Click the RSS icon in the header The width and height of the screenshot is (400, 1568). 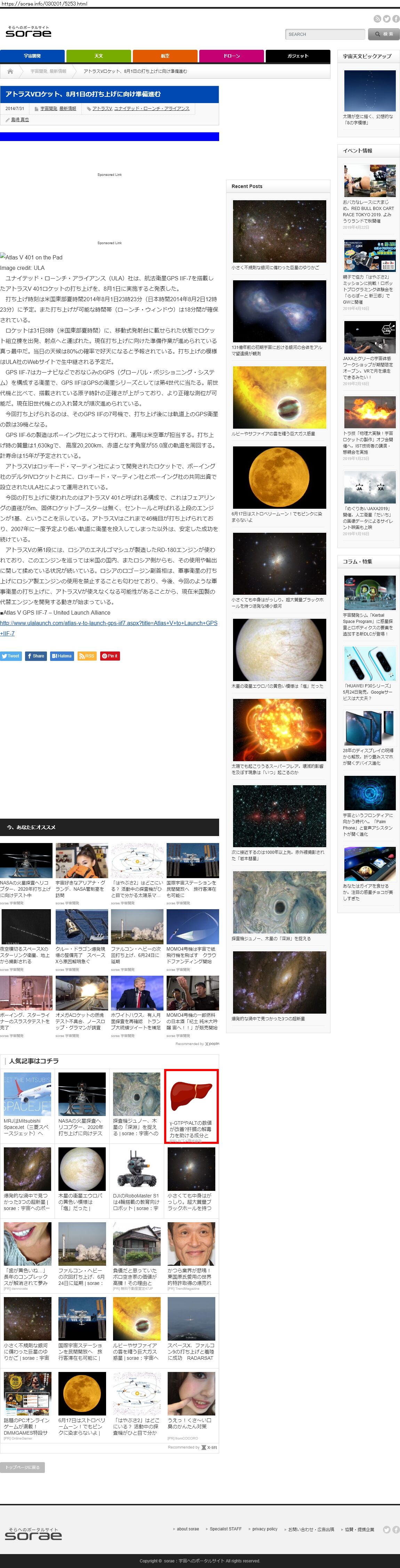377,19
